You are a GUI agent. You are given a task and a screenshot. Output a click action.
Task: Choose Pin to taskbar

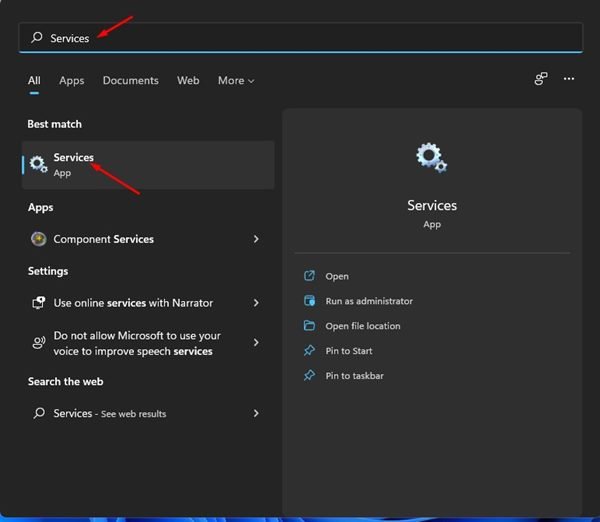click(x=354, y=376)
